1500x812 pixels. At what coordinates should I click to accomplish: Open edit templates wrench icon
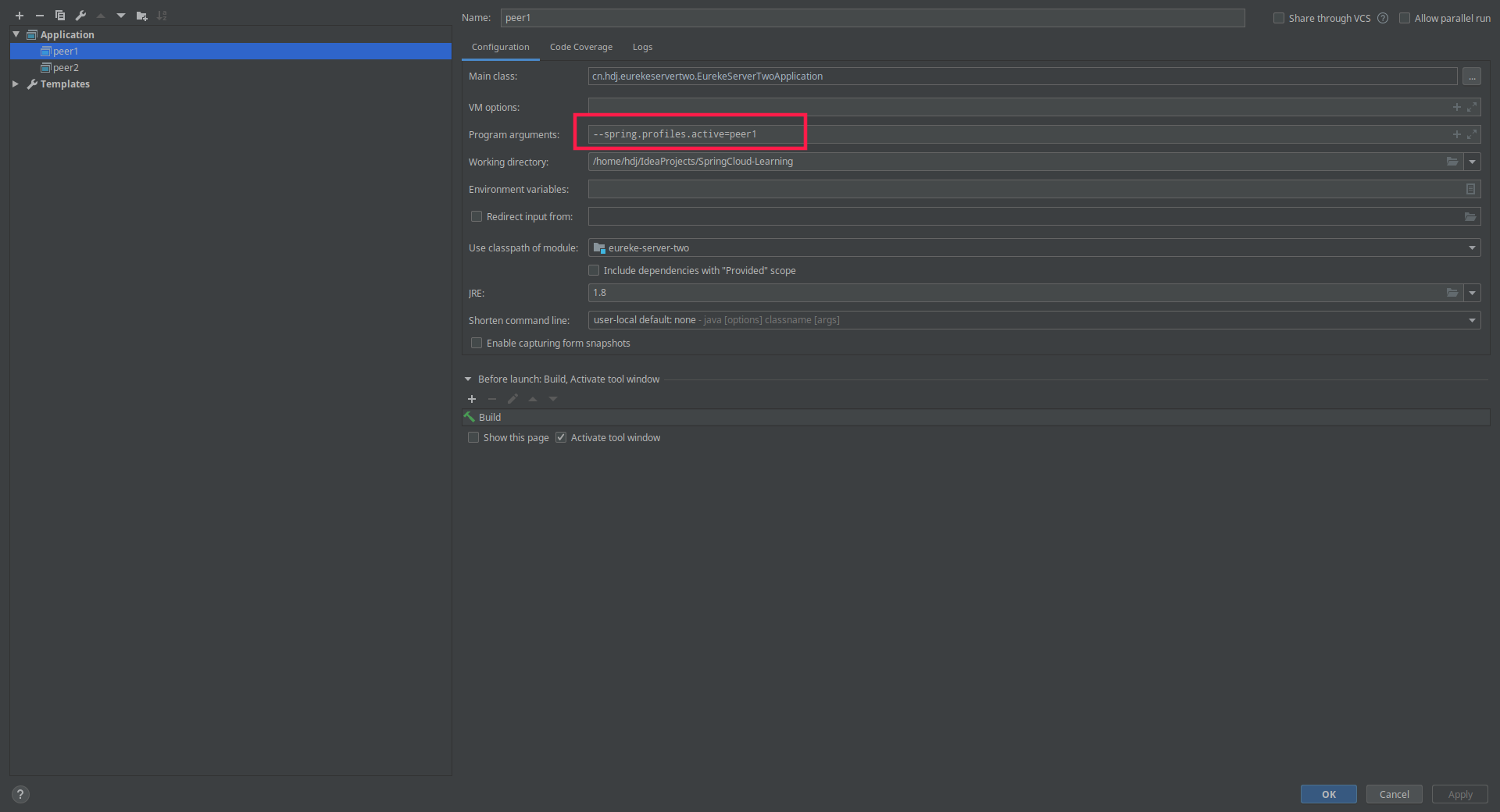[x=80, y=16]
